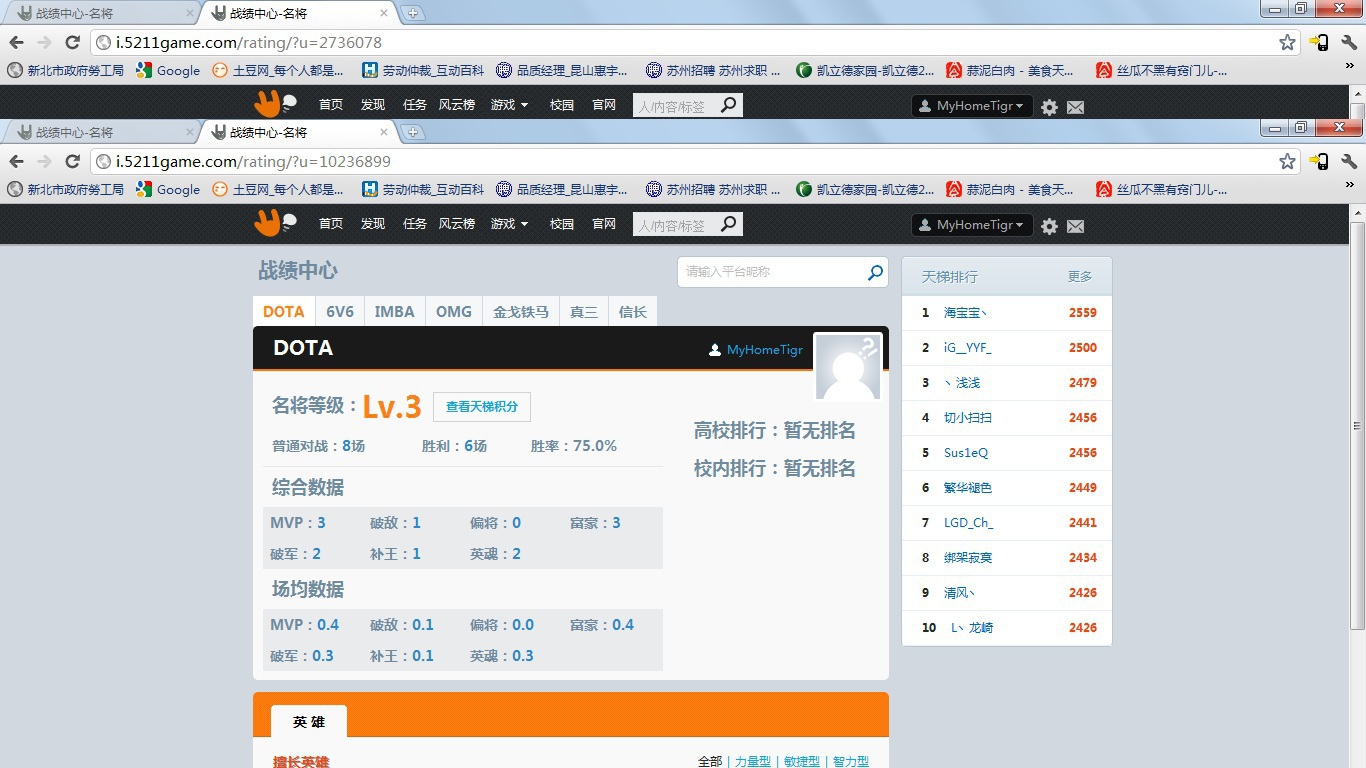1366x768 pixels.
Task: Click the MyHomeTigr link in the DOTA header
Action: tap(765, 350)
